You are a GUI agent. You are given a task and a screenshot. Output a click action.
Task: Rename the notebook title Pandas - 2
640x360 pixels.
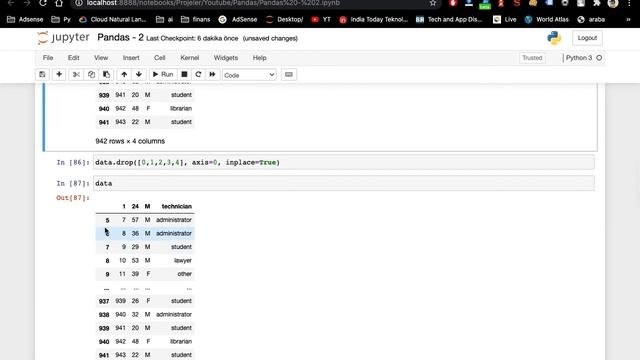pyautogui.click(x=120, y=38)
